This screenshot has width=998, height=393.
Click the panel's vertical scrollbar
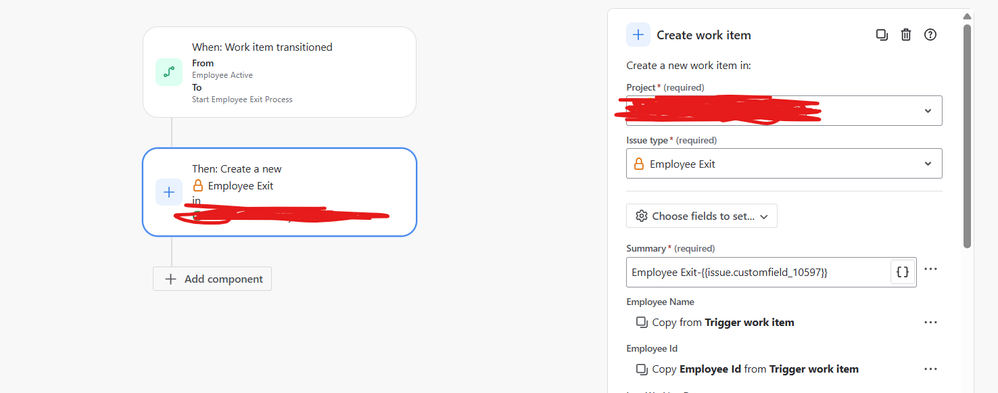tap(967, 135)
